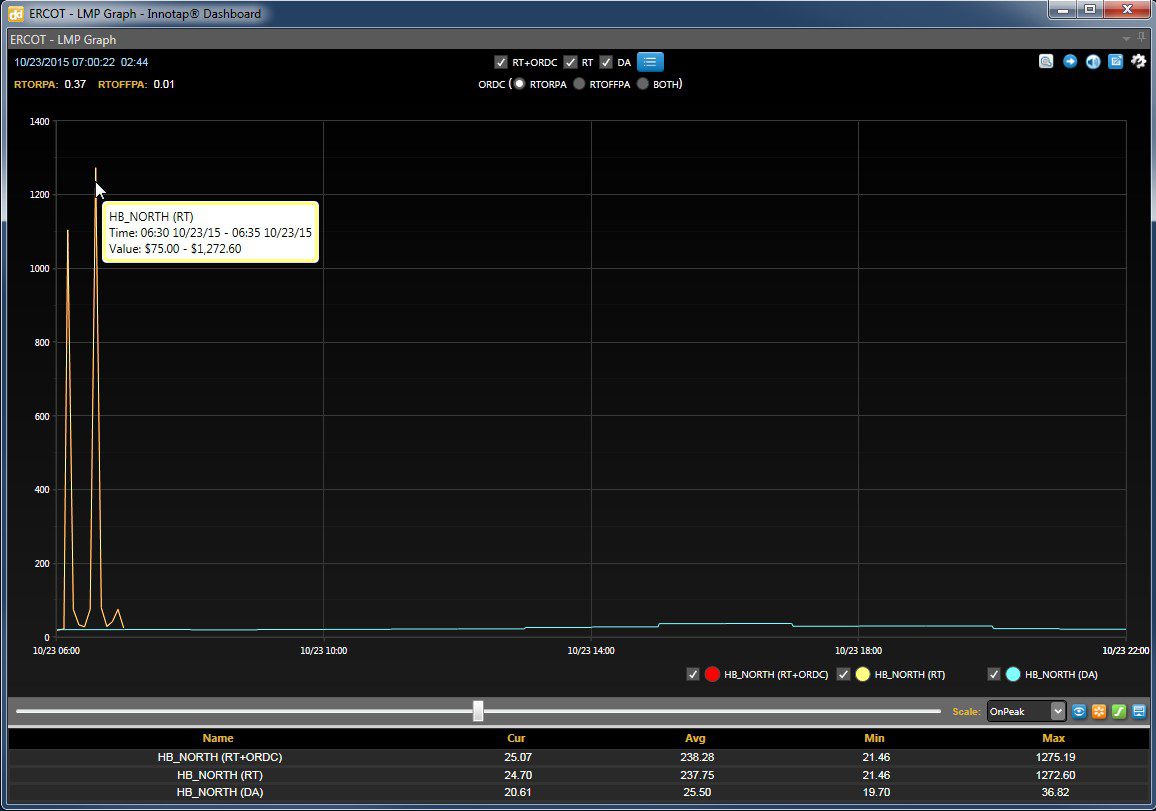Click the Name column header
The image size is (1156, 811).
[218, 738]
